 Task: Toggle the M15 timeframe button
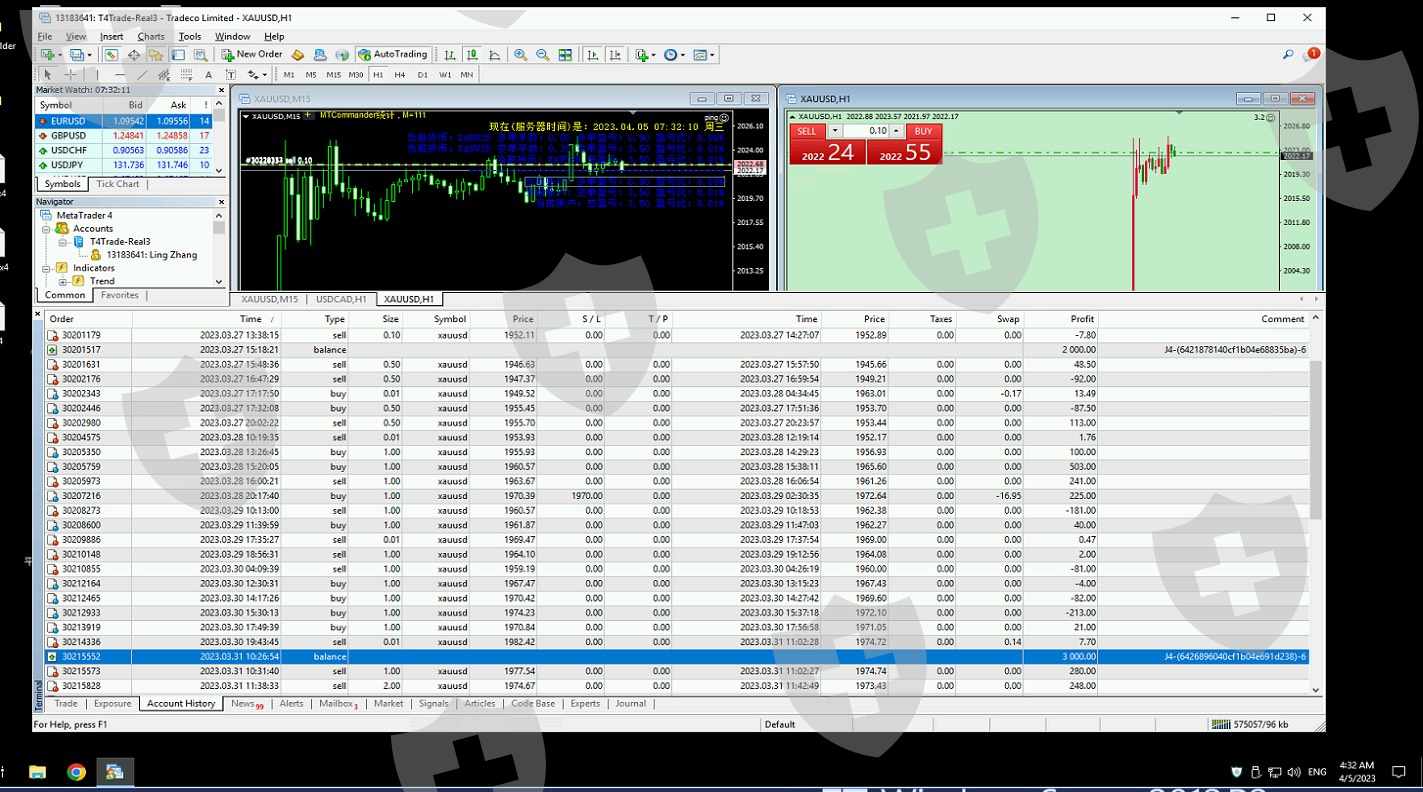(333, 75)
